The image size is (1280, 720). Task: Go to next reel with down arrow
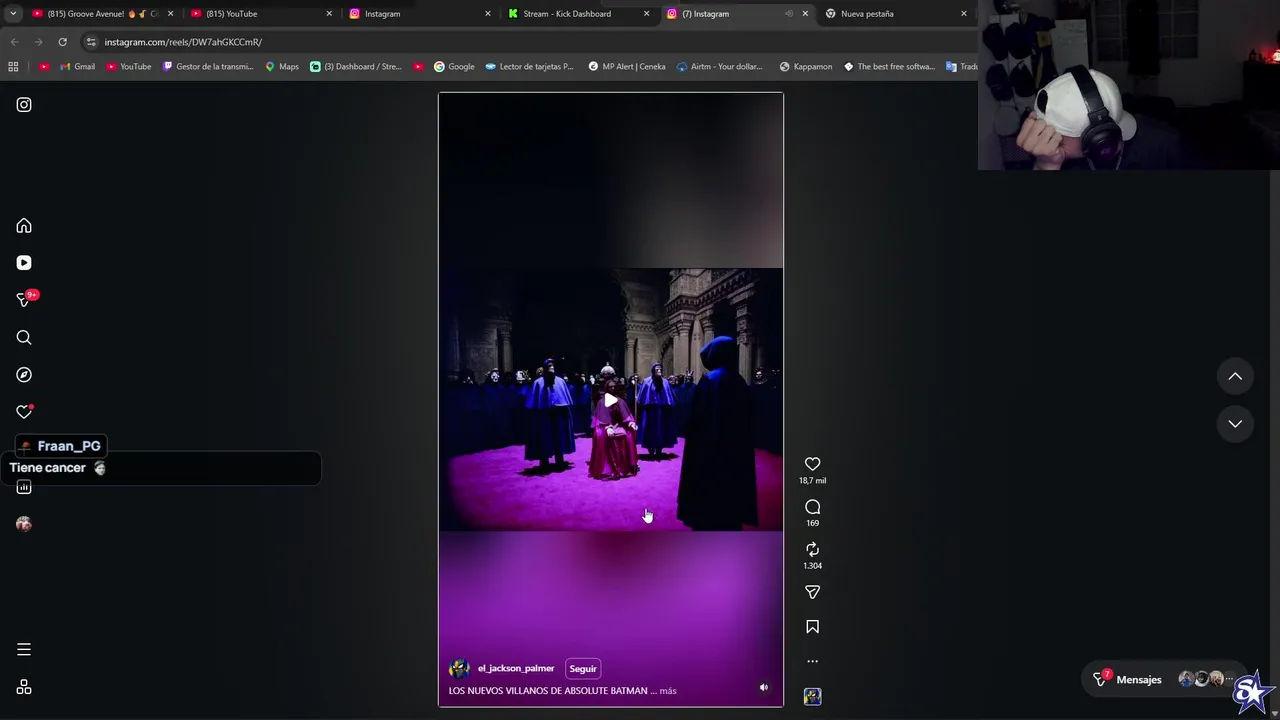click(1235, 424)
